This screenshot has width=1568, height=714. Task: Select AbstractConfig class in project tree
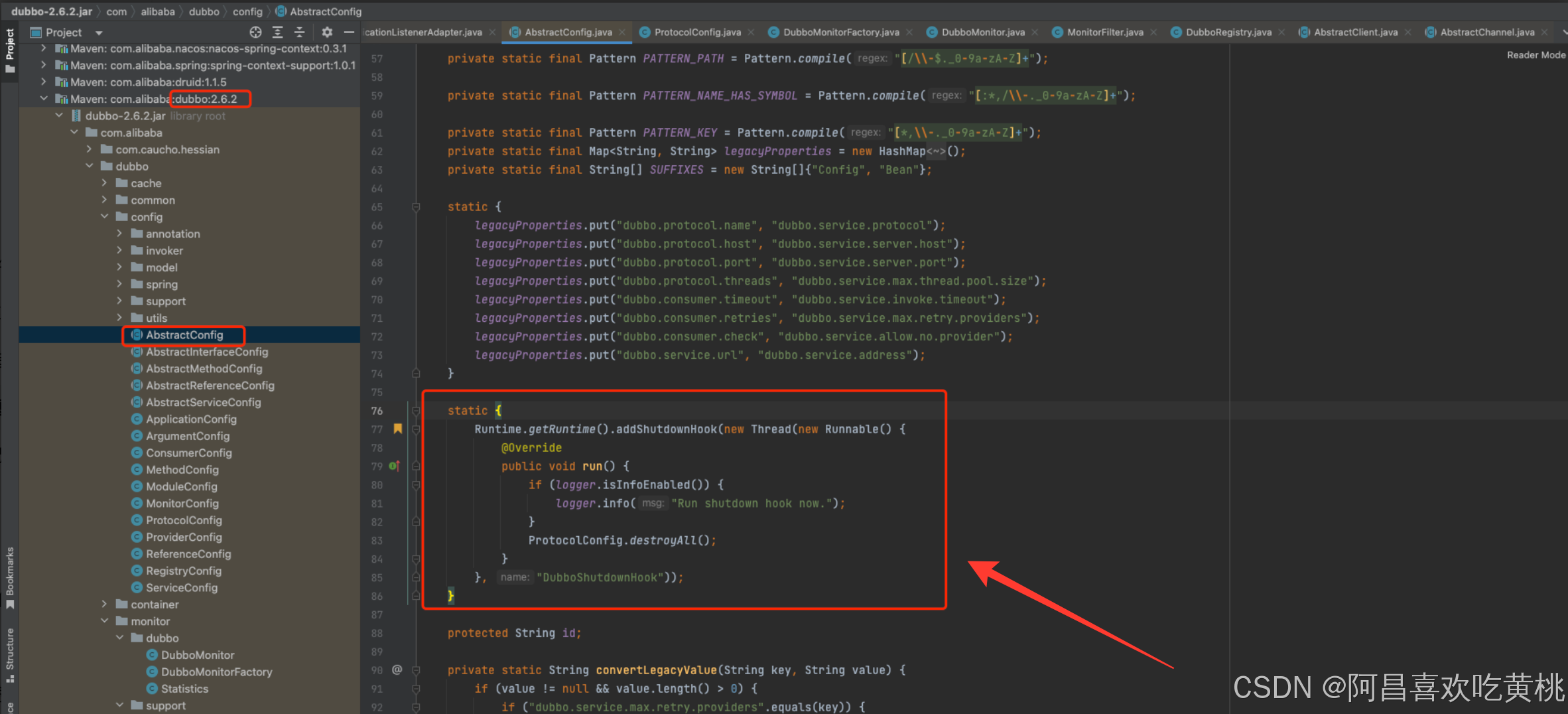tap(184, 335)
